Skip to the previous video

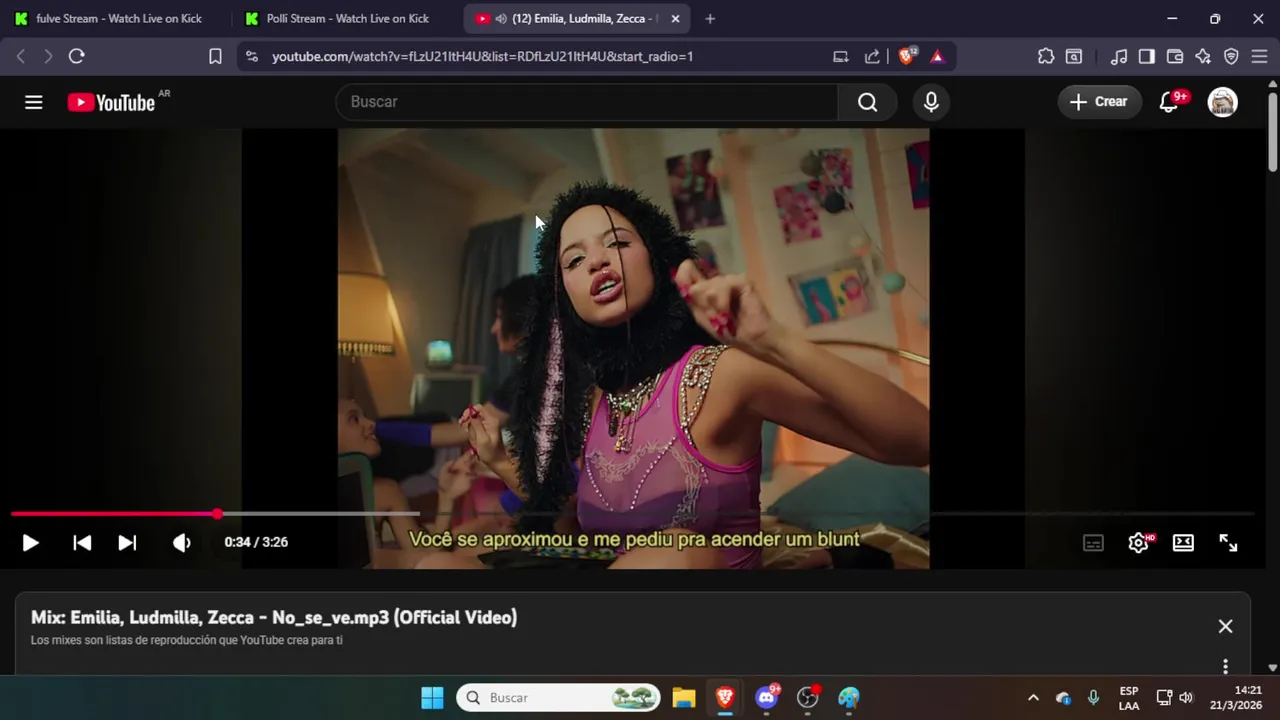coord(82,542)
